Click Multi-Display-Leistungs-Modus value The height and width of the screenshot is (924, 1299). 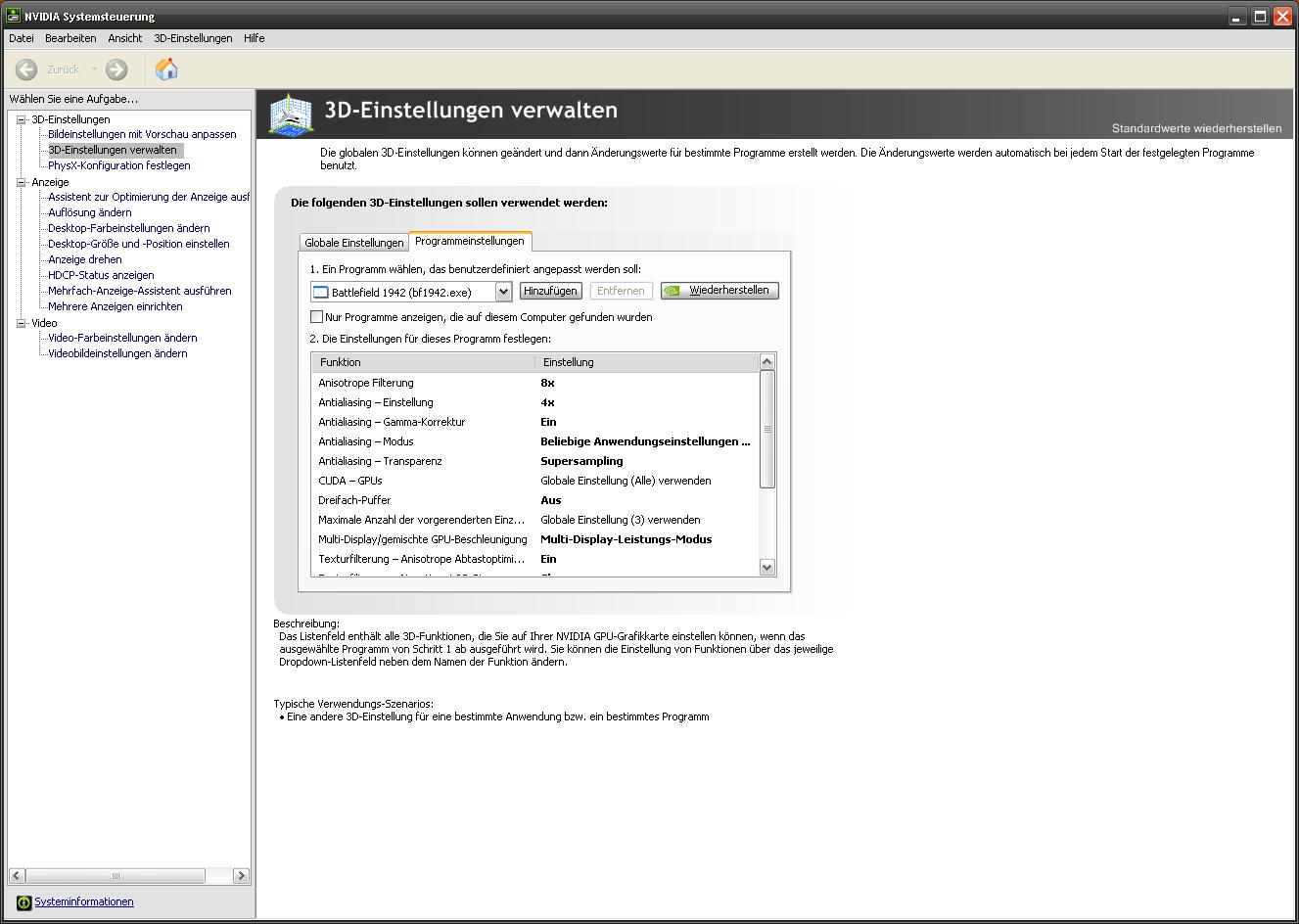click(626, 539)
